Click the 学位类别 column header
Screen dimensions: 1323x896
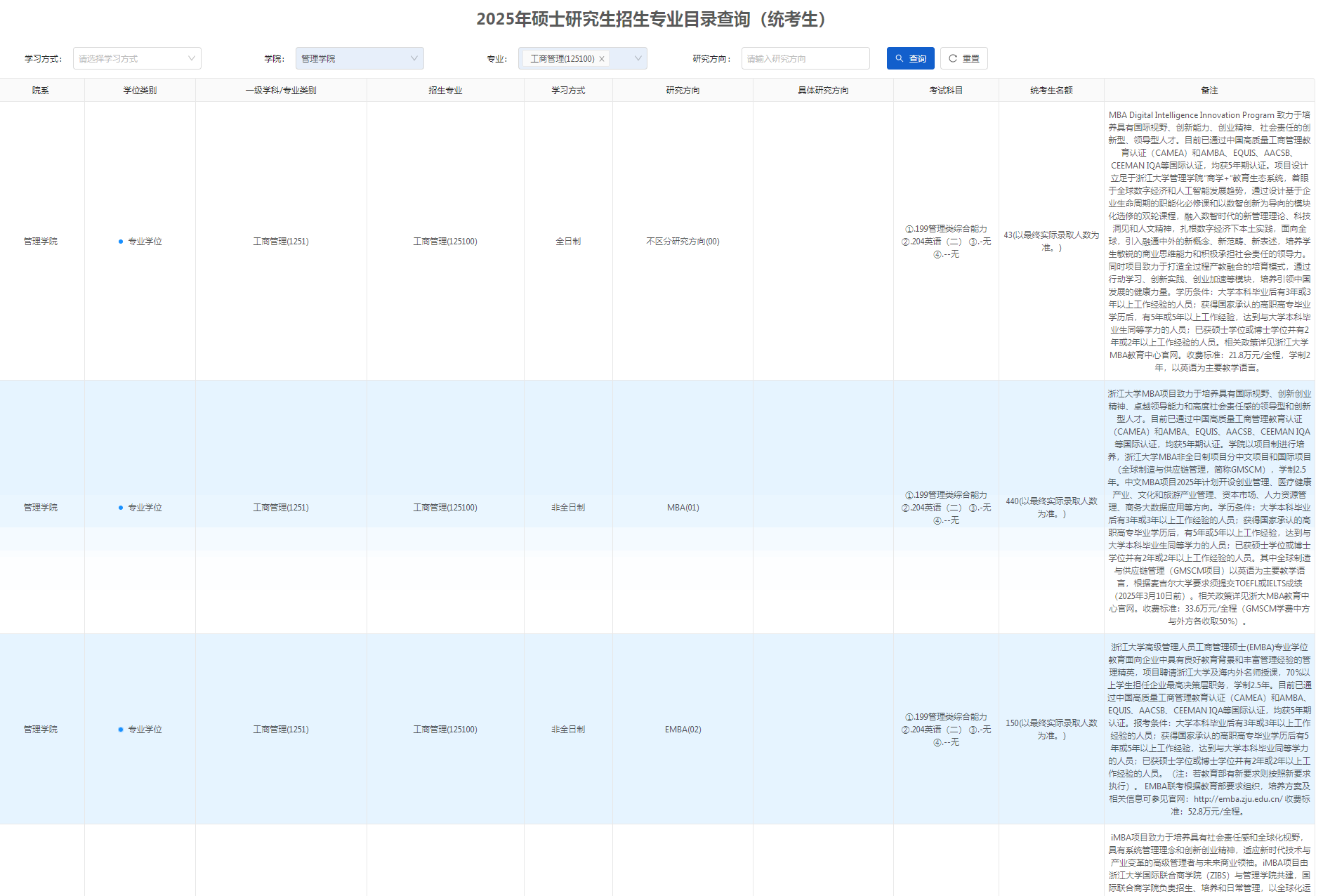[x=140, y=91]
